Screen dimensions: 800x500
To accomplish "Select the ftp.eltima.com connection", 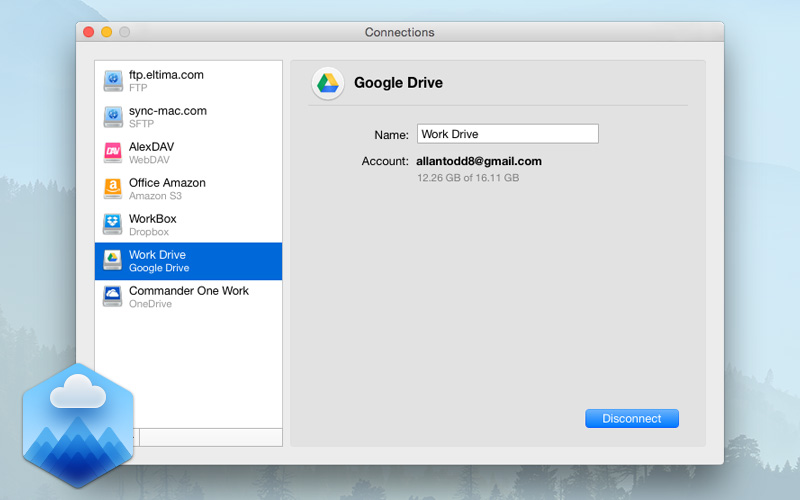I will (x=188, y=81).
